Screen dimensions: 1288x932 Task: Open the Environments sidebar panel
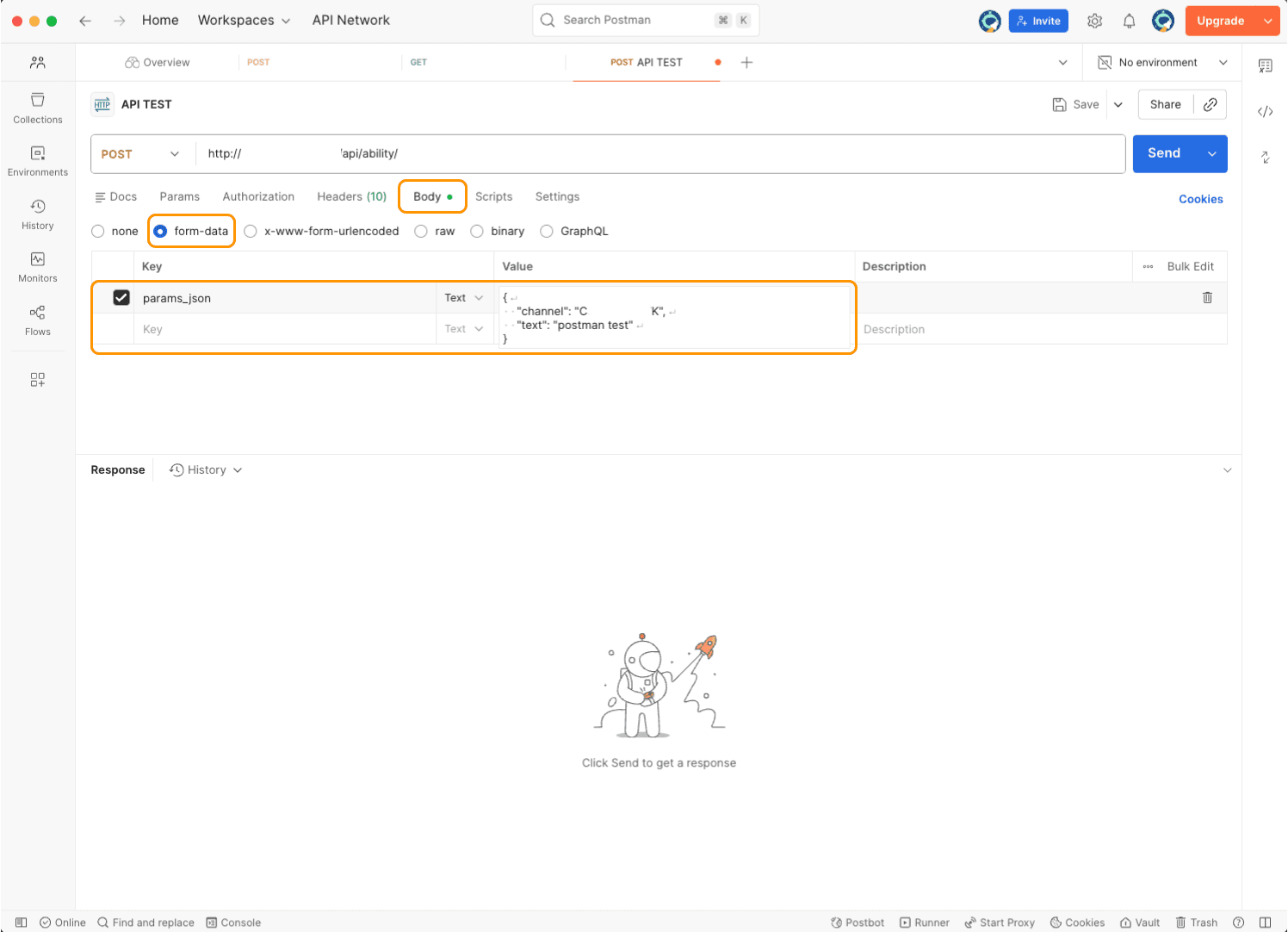click(x=38, y=161)
